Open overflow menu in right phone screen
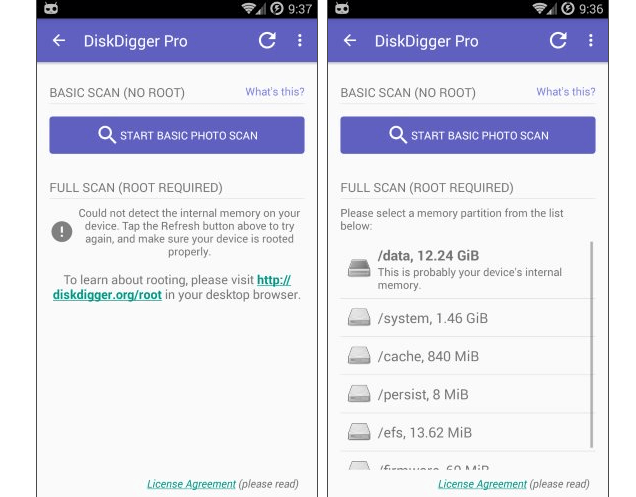 click(x=591, y=40)
